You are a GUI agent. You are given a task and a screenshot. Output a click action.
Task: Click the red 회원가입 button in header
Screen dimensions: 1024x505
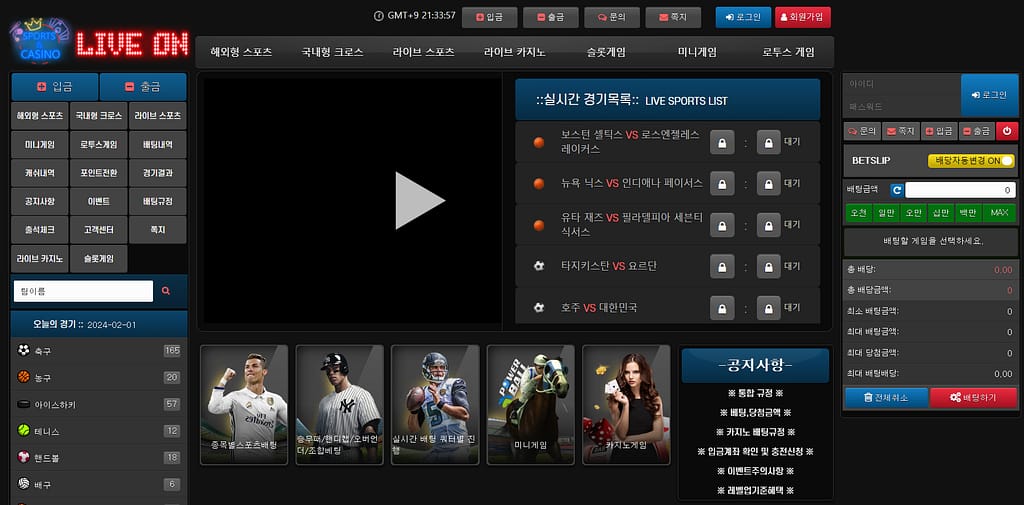pos(802,17)
